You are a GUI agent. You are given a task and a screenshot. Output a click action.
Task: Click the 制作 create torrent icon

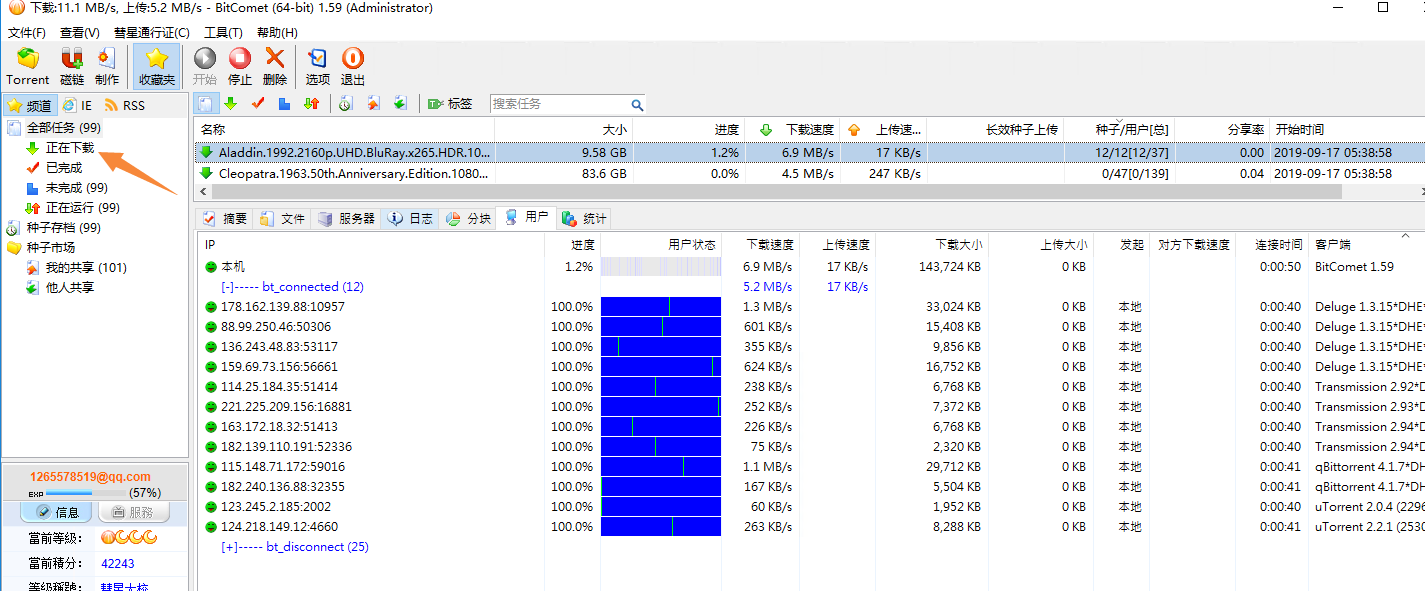[x=107, y=66]
